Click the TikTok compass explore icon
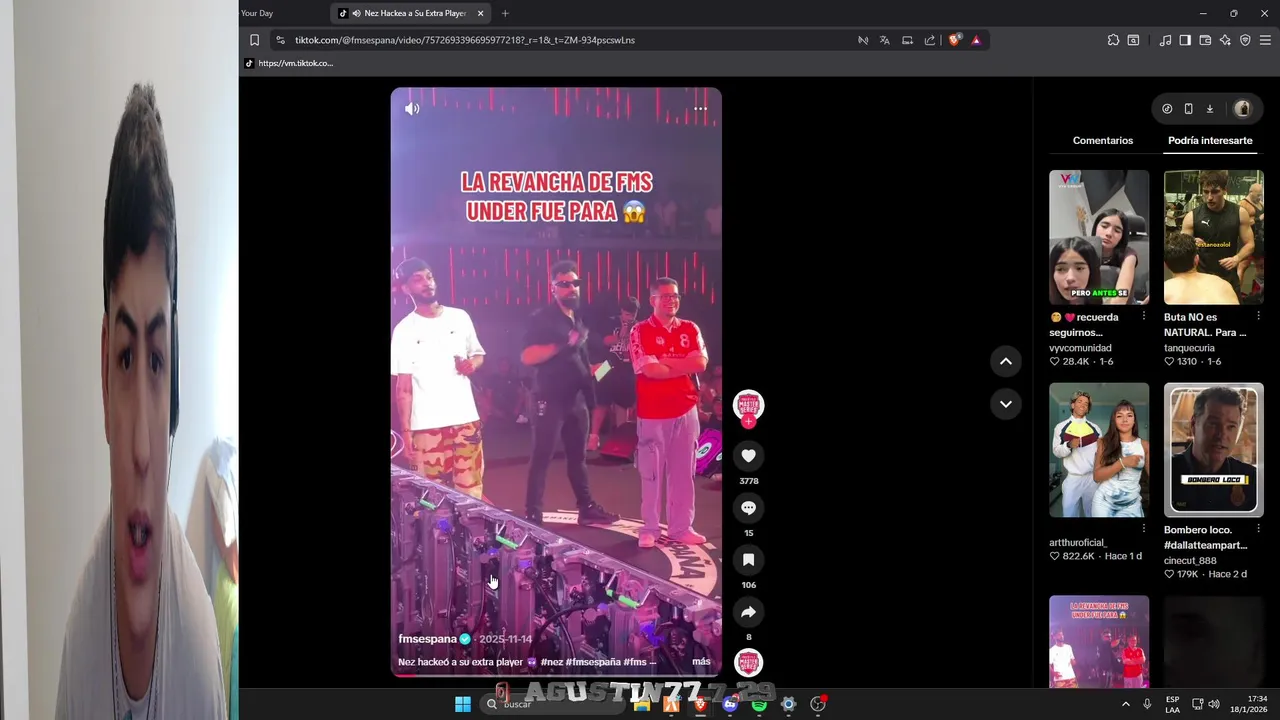This screenshot has height=720, width=1280. tap(1167, 109)
